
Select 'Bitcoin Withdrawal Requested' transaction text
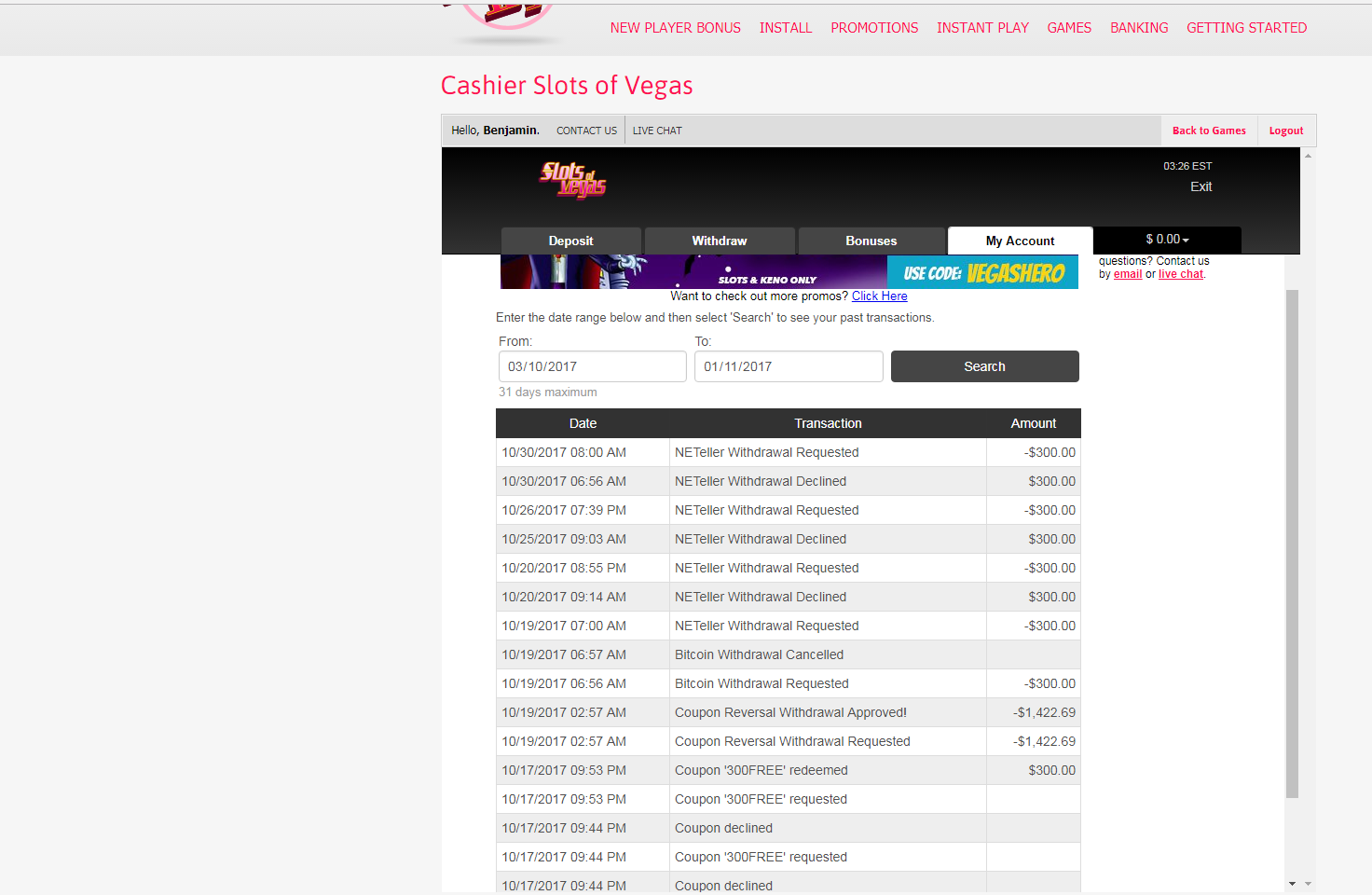[761, 683]
